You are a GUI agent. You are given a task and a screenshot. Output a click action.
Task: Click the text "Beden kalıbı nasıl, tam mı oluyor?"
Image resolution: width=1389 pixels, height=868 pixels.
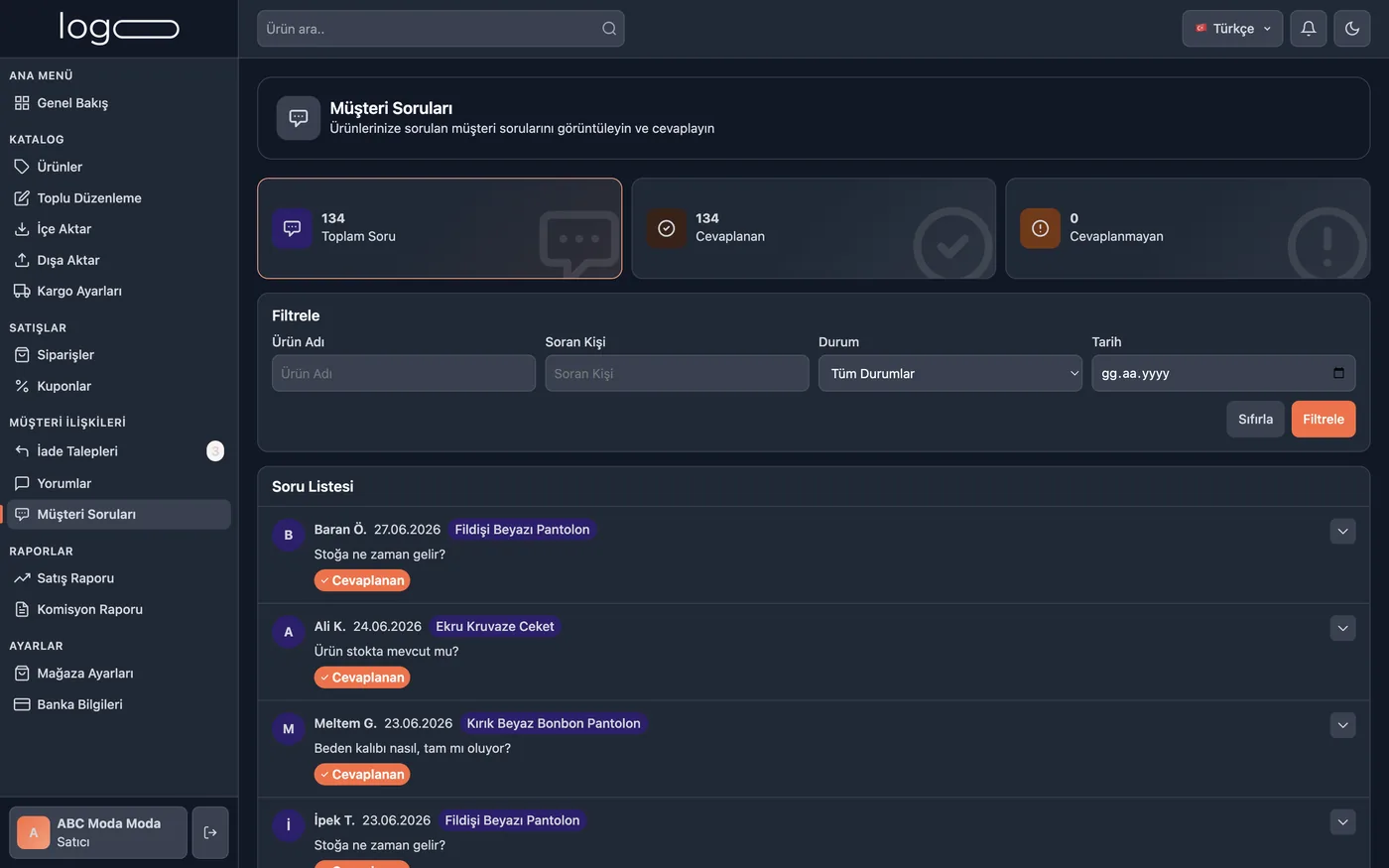413,749
